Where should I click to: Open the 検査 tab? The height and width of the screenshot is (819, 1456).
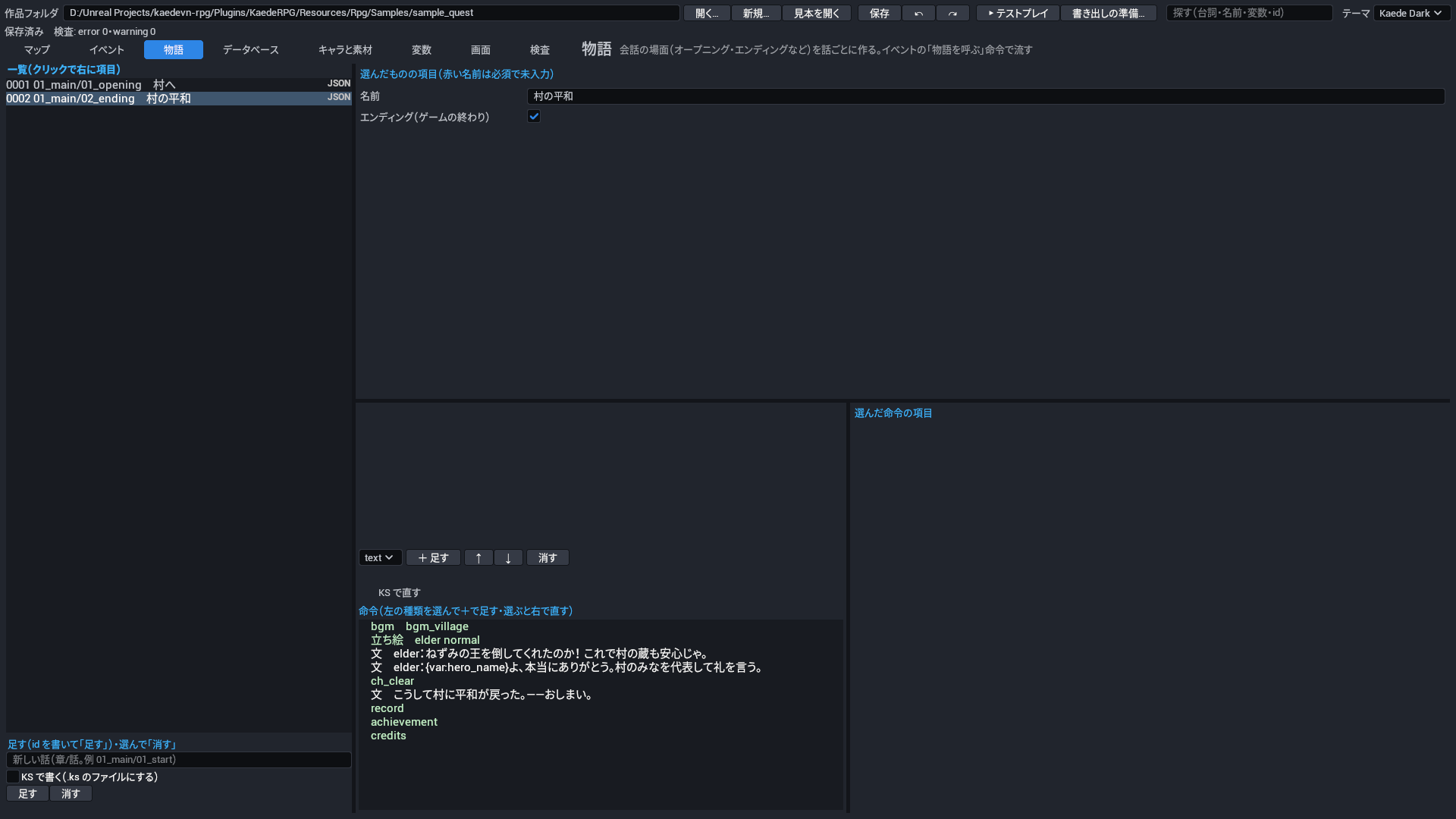(x=540, y=50)
